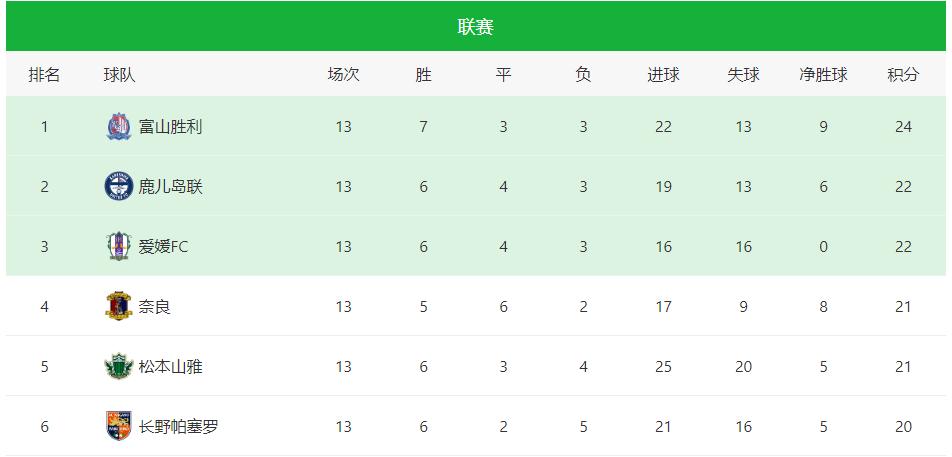Open the 松本山雅 team link

click(171, 366)
